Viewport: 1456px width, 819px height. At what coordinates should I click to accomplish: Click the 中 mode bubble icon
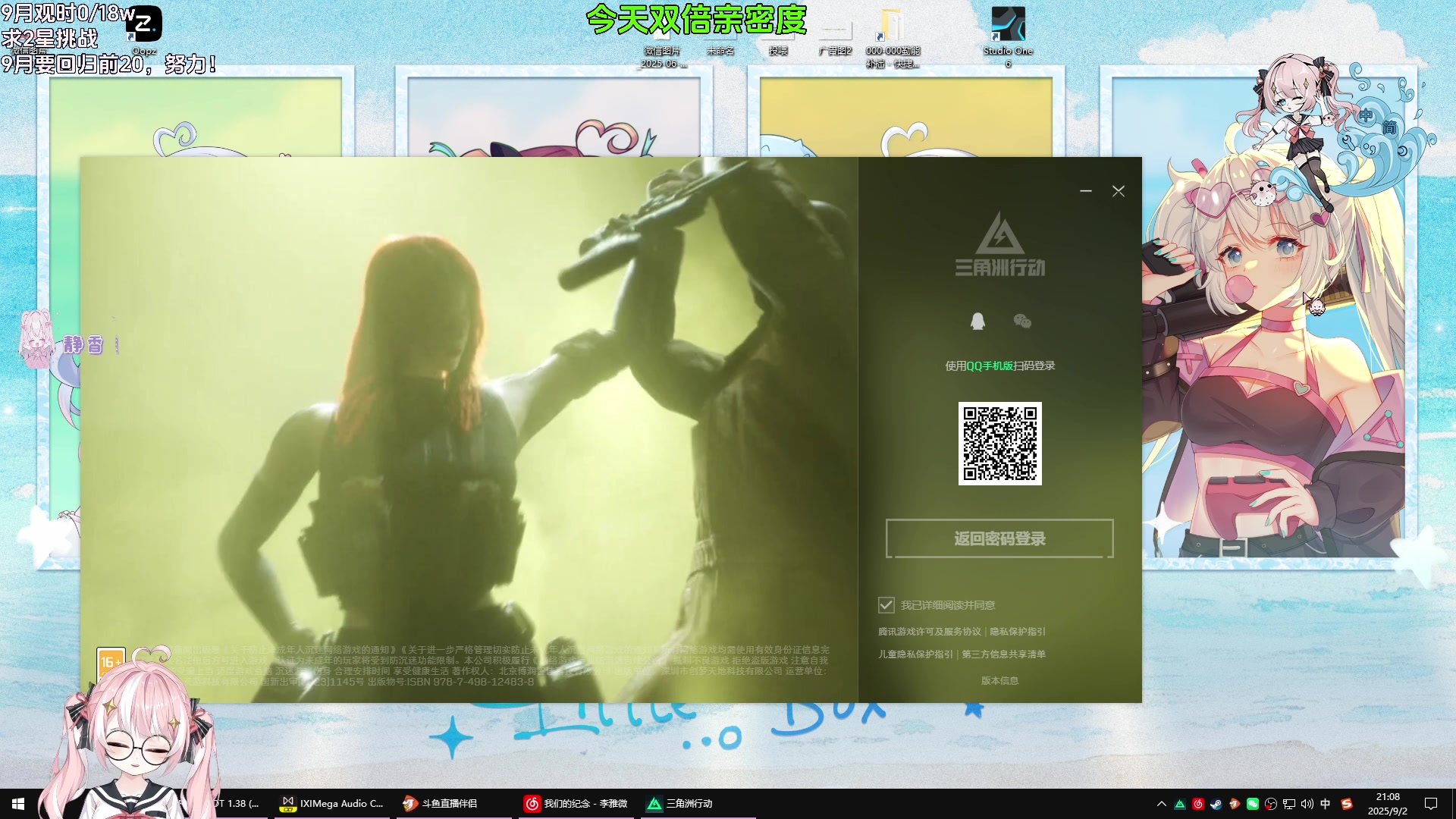1365,115
